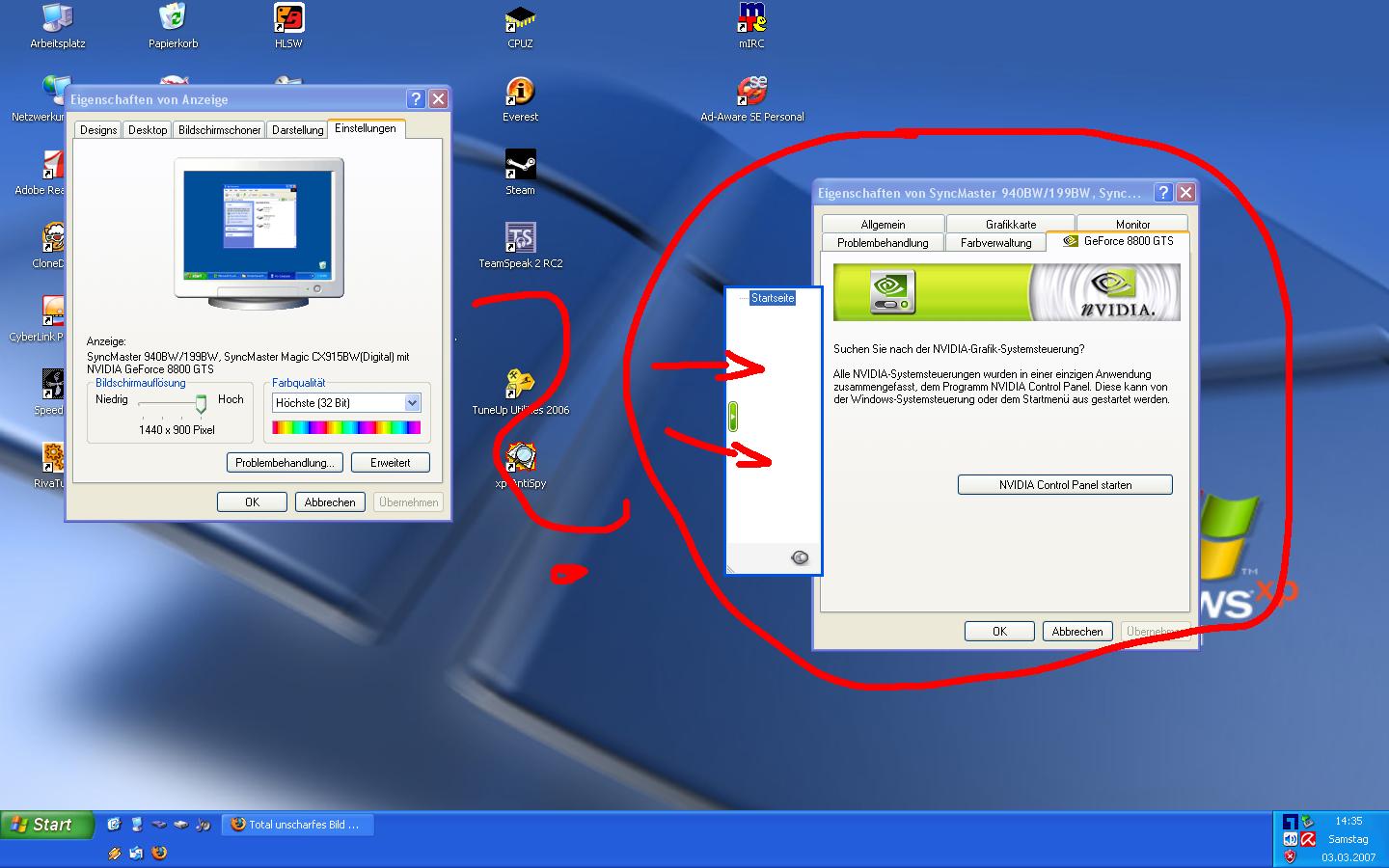The image size is (1389, 868).
Task: Click the music note quick launch icon
Action: (203, 825)
